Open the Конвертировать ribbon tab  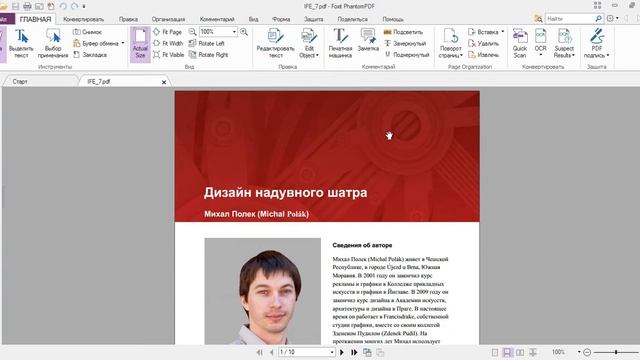coord(84,19)
